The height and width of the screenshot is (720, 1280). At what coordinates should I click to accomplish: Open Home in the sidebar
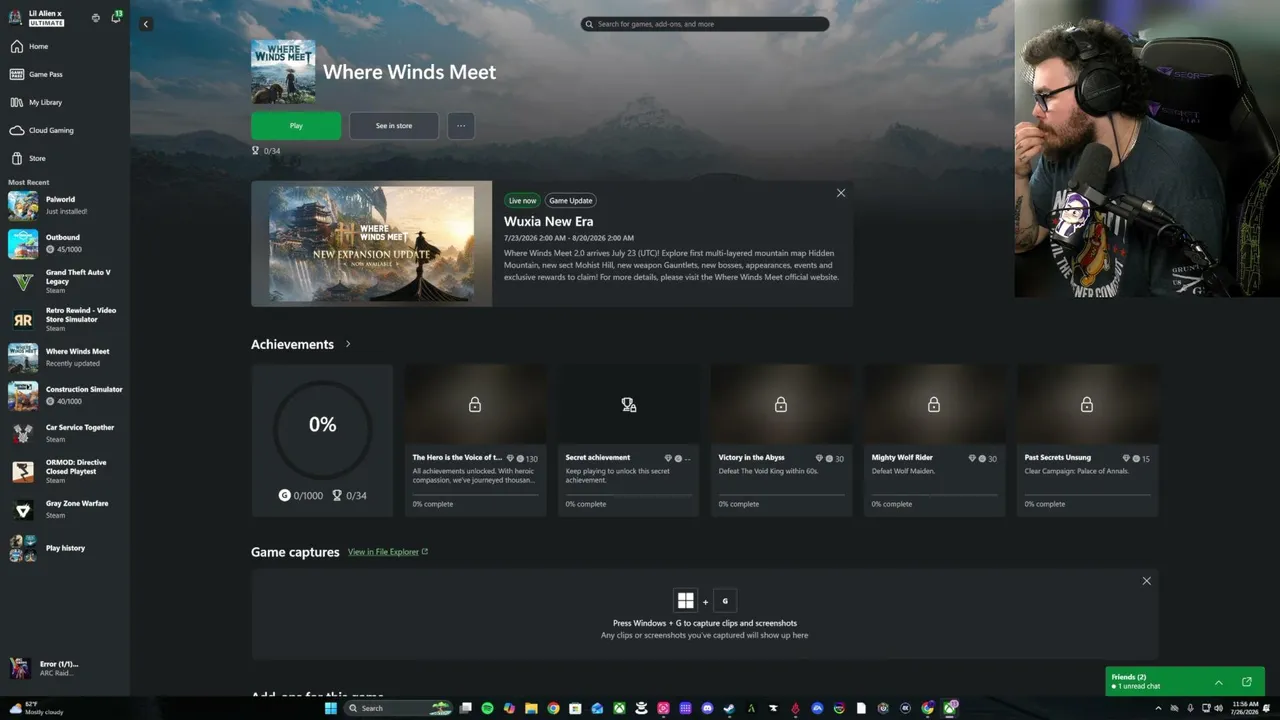pyautogui.click(x=65, y=46)
